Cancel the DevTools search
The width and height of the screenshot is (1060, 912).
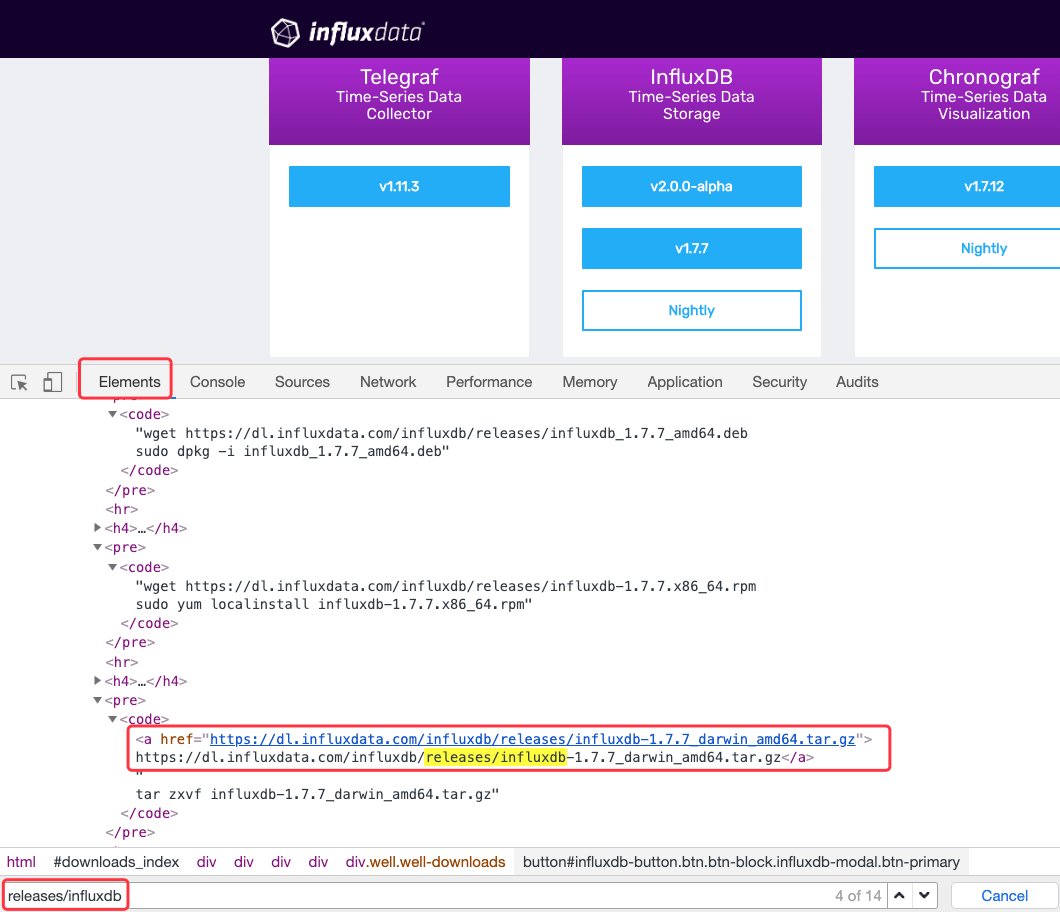(x=1004, y=896)
